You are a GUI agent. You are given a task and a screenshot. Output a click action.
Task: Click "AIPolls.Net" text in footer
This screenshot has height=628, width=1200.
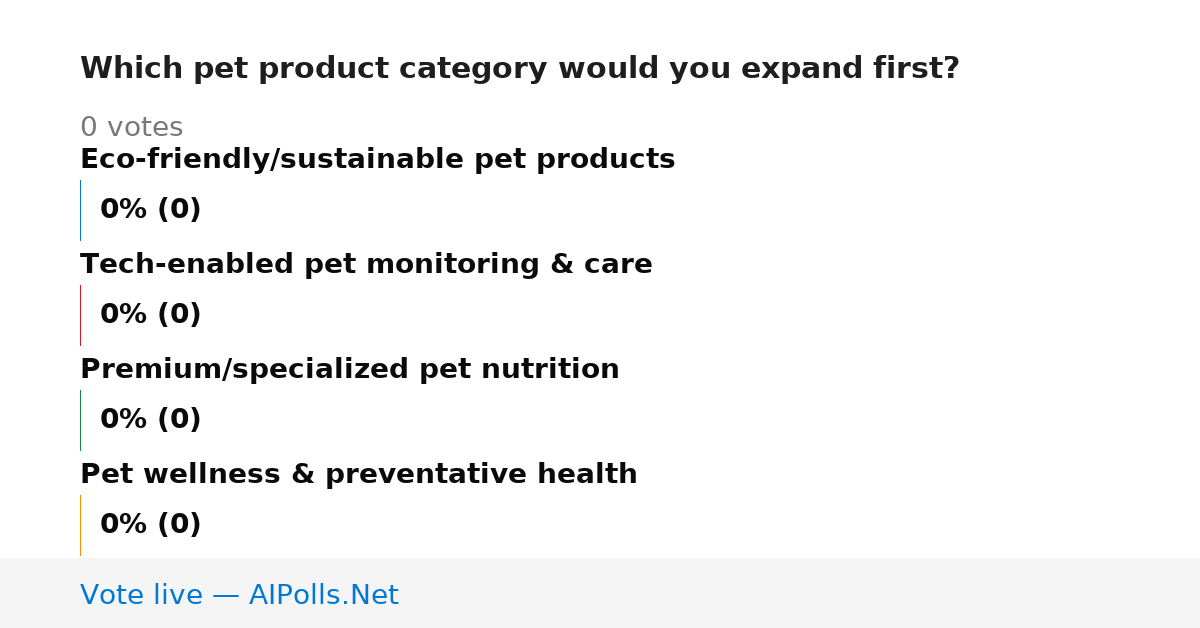pyautogui.click(x=323, y=595)
